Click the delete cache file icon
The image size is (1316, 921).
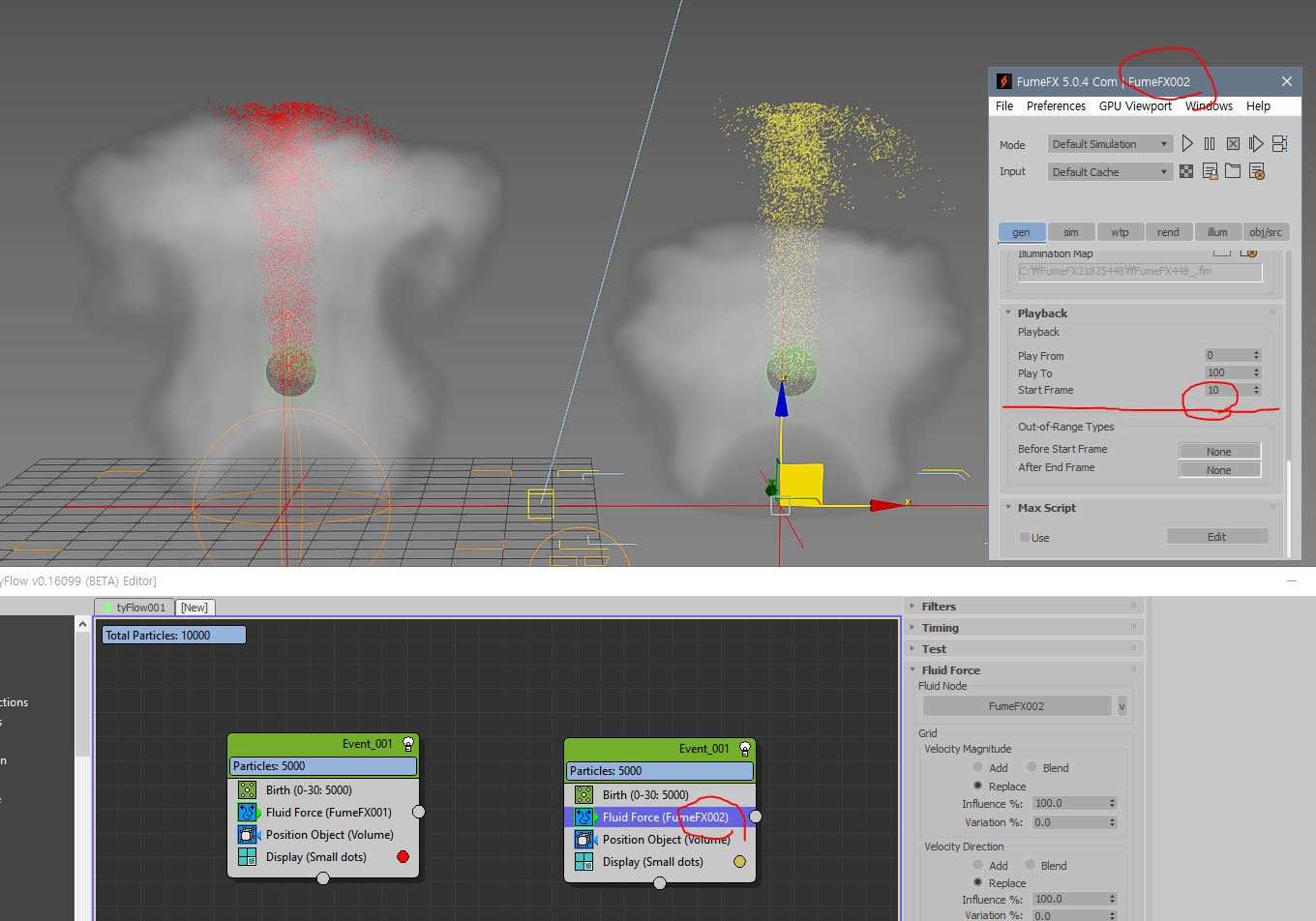(1256, 171)
